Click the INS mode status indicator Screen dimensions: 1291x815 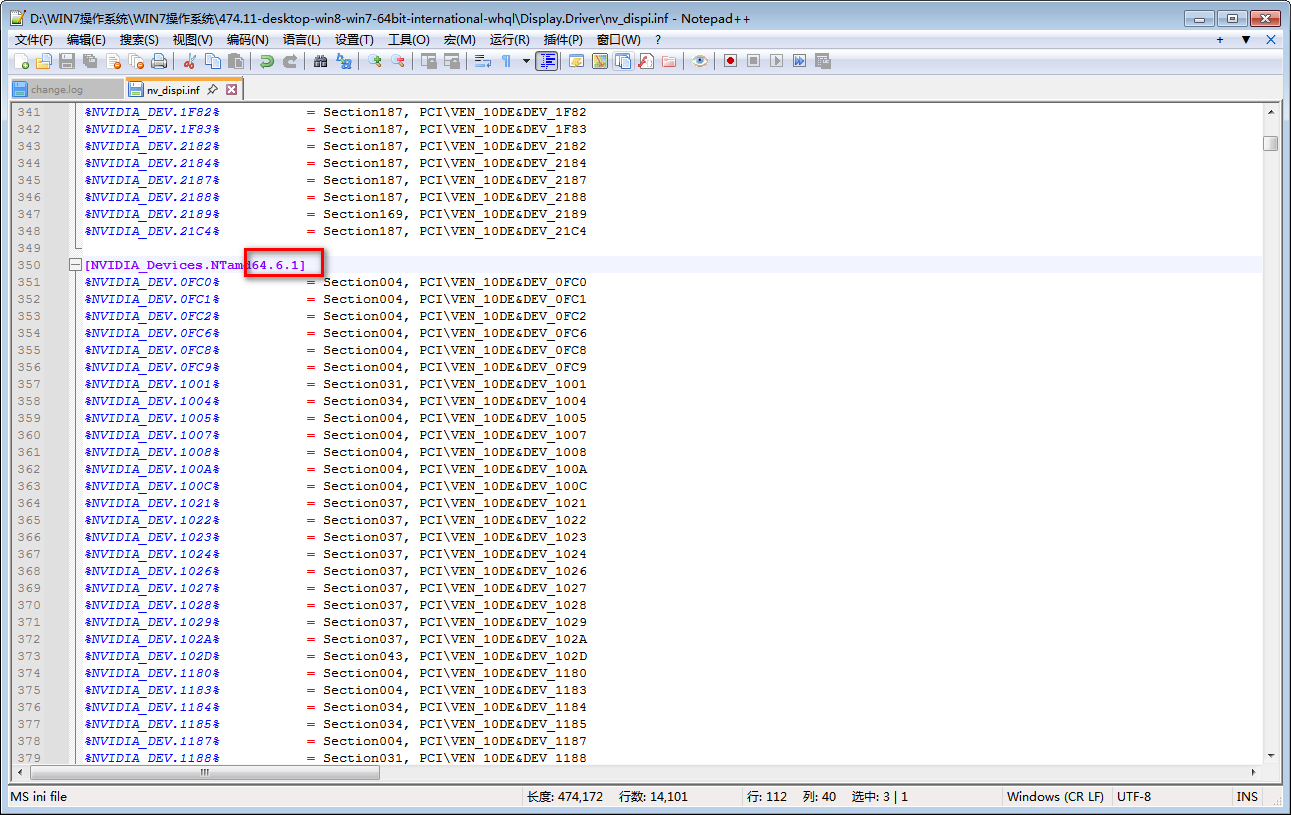(1246, 797)
